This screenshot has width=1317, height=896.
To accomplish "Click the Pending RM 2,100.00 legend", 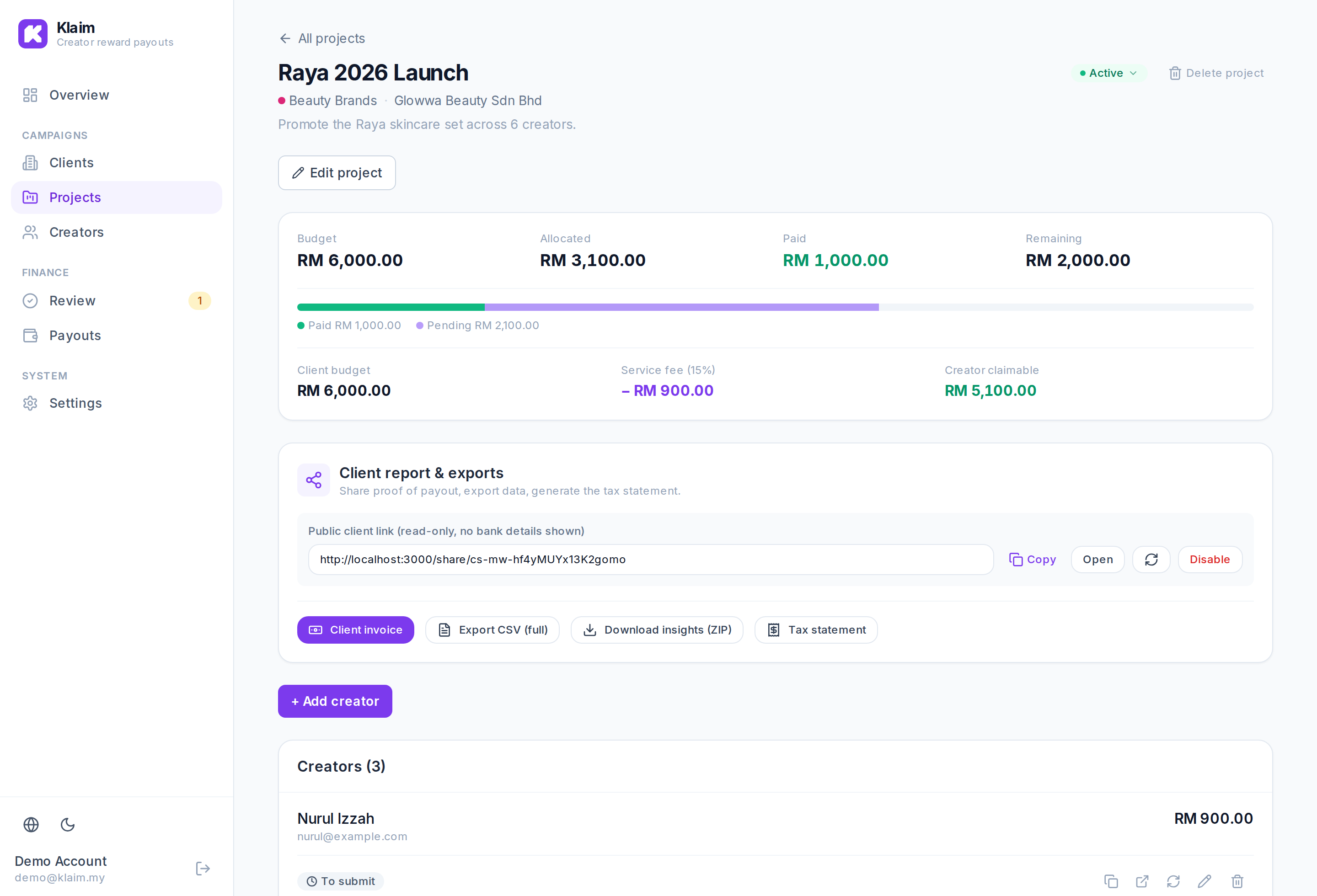I will click(x=477, y=325).
